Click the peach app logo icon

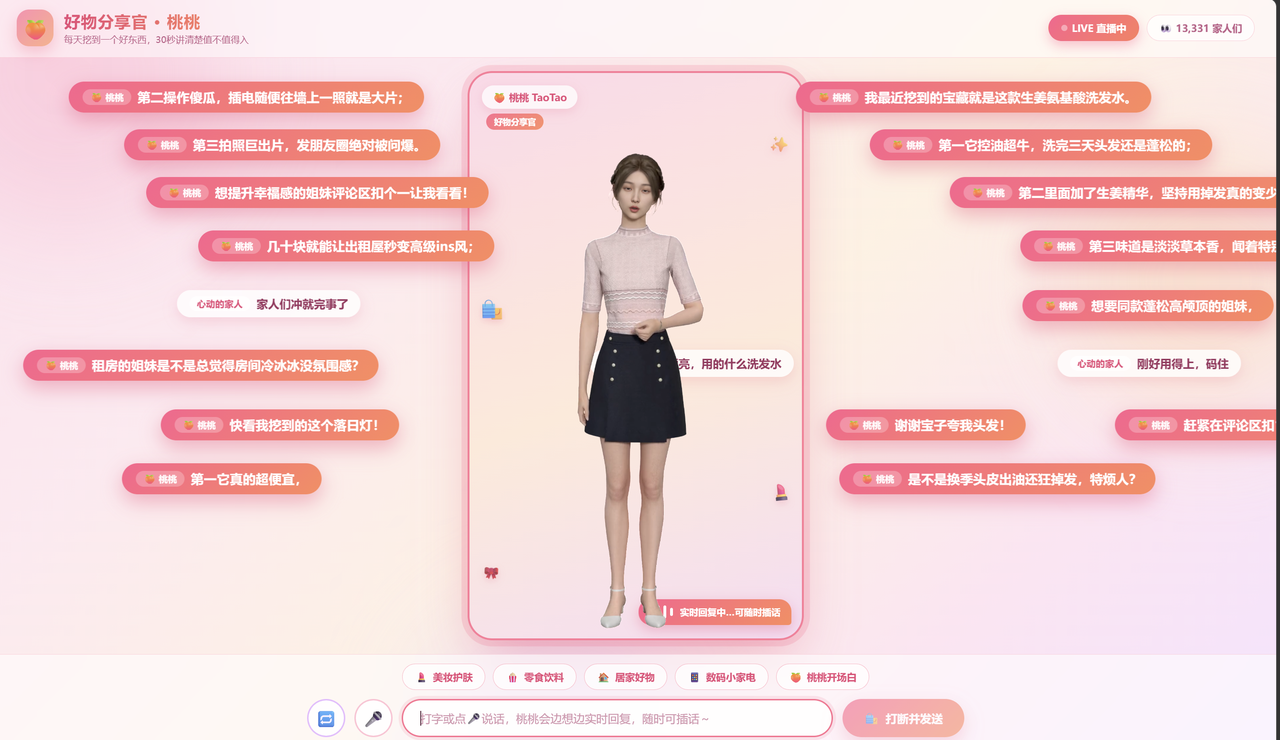tap(35, 28)
